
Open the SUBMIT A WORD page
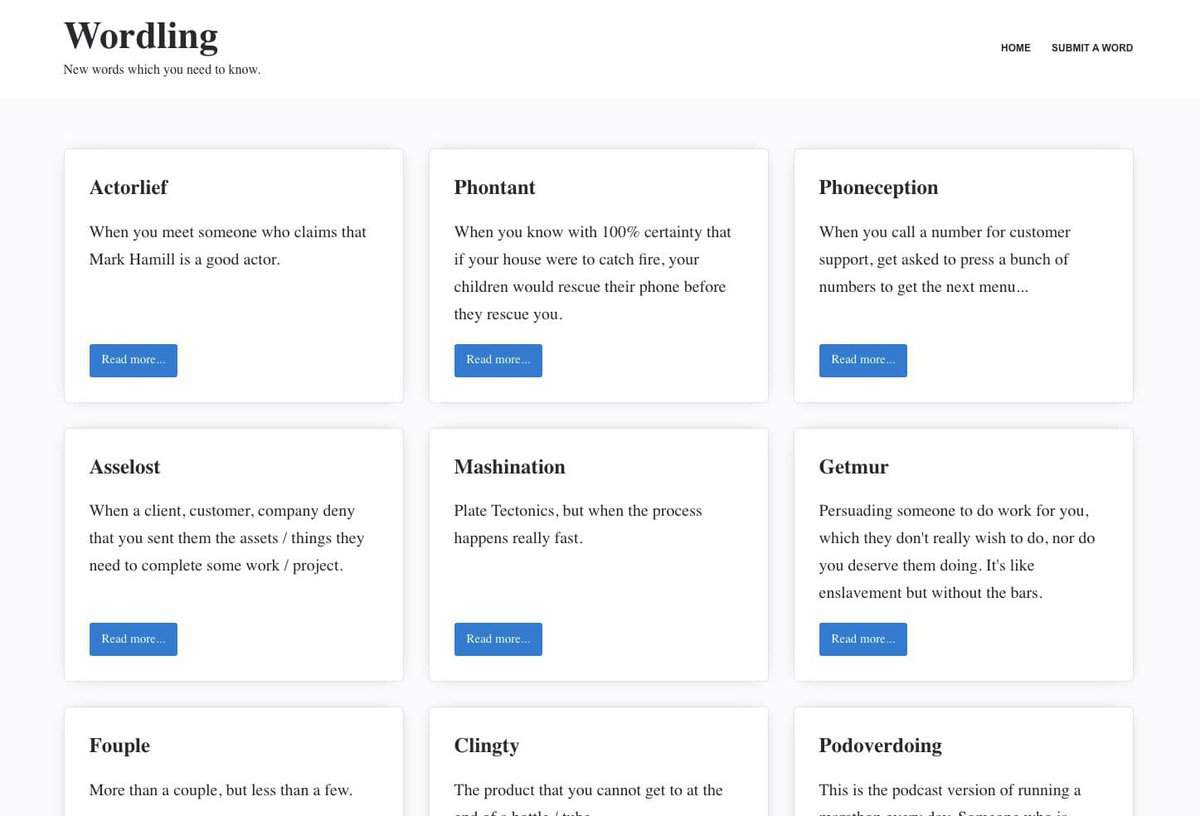click(x=1092, y=48)
